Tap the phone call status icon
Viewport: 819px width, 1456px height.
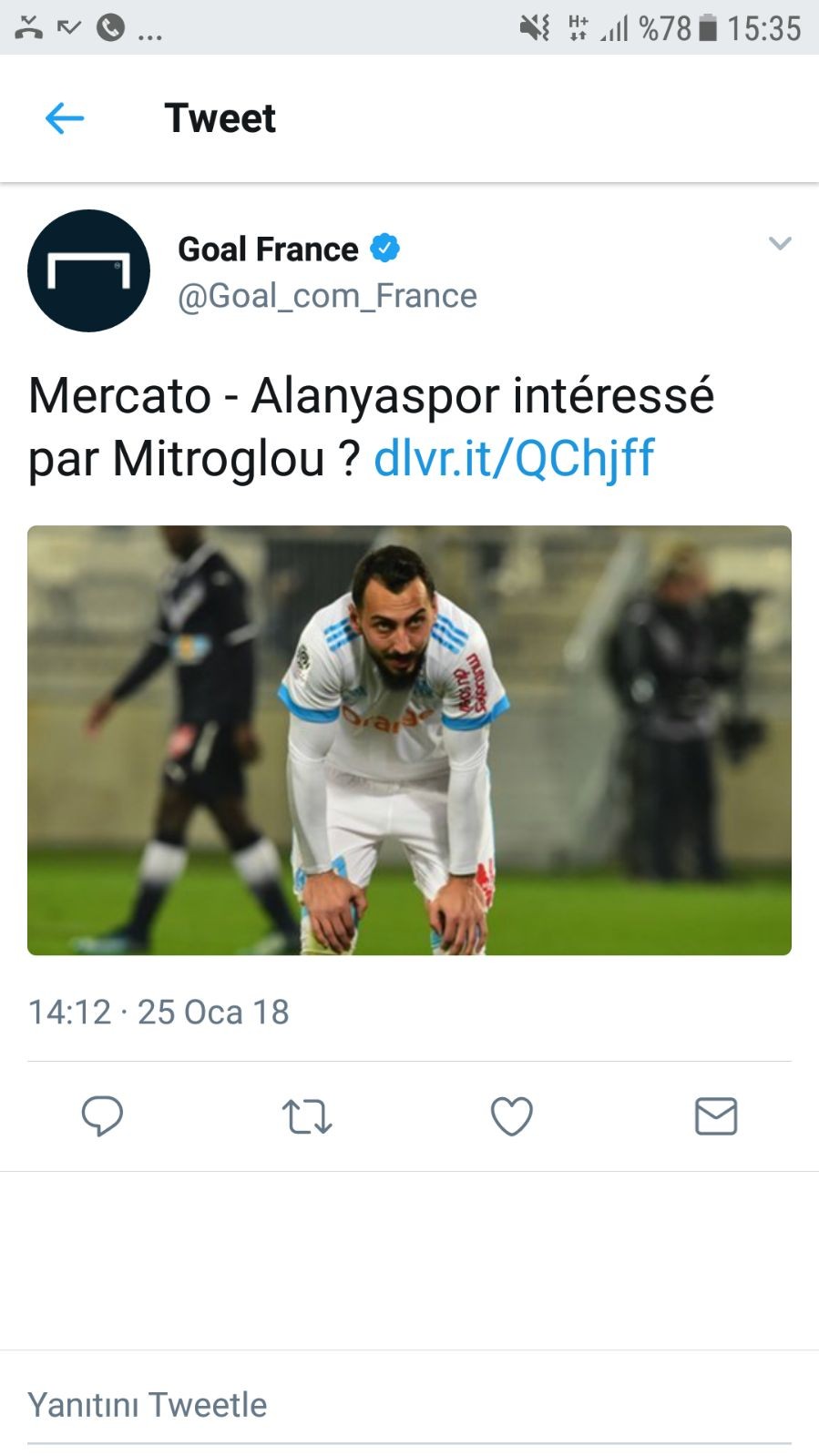pyautogui.click(x=111, y=28)
